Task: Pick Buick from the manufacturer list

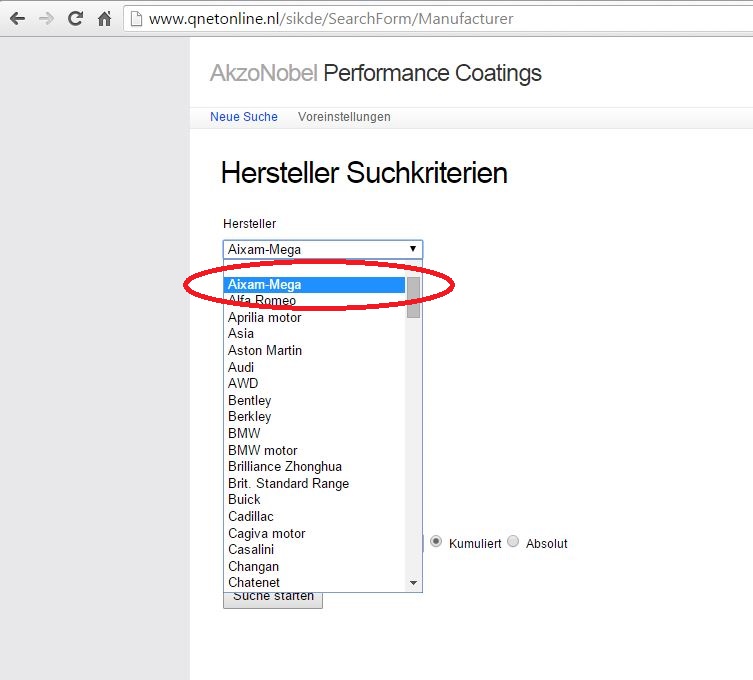Action: tap(315, 499)
